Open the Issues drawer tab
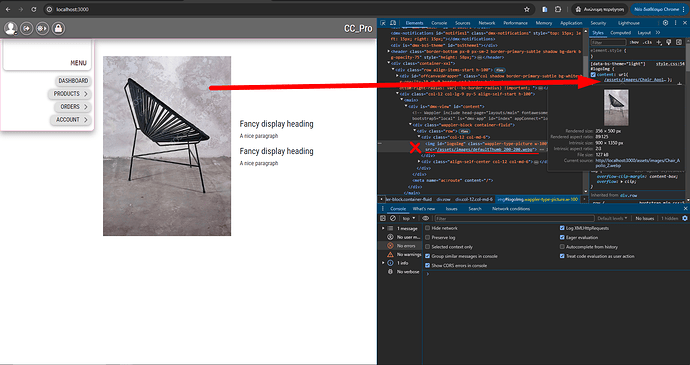Image resolution: width=690 pixels, height=365 pixels. pos(451,209)
